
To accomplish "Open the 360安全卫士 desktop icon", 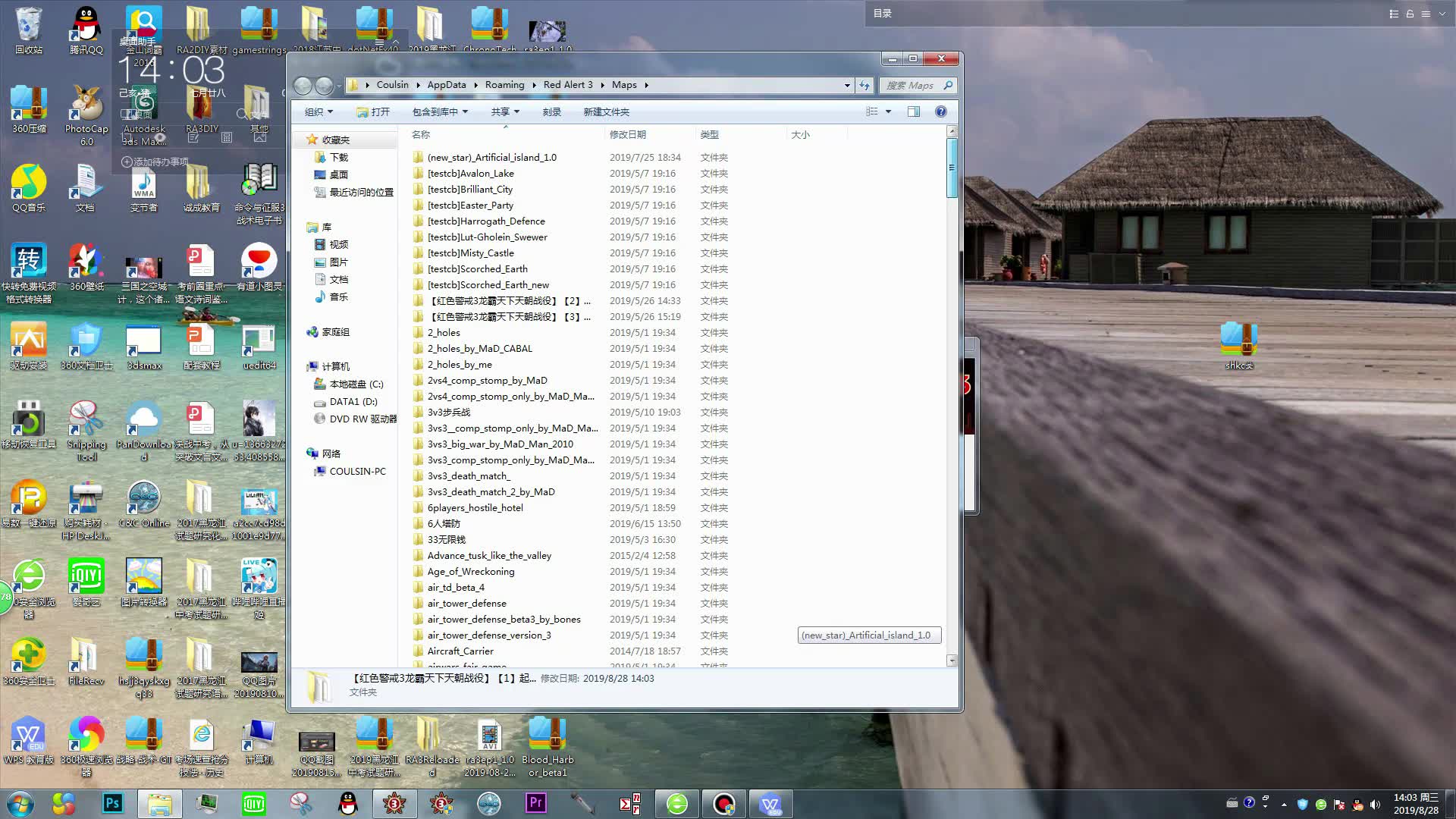I will (29, 661).
